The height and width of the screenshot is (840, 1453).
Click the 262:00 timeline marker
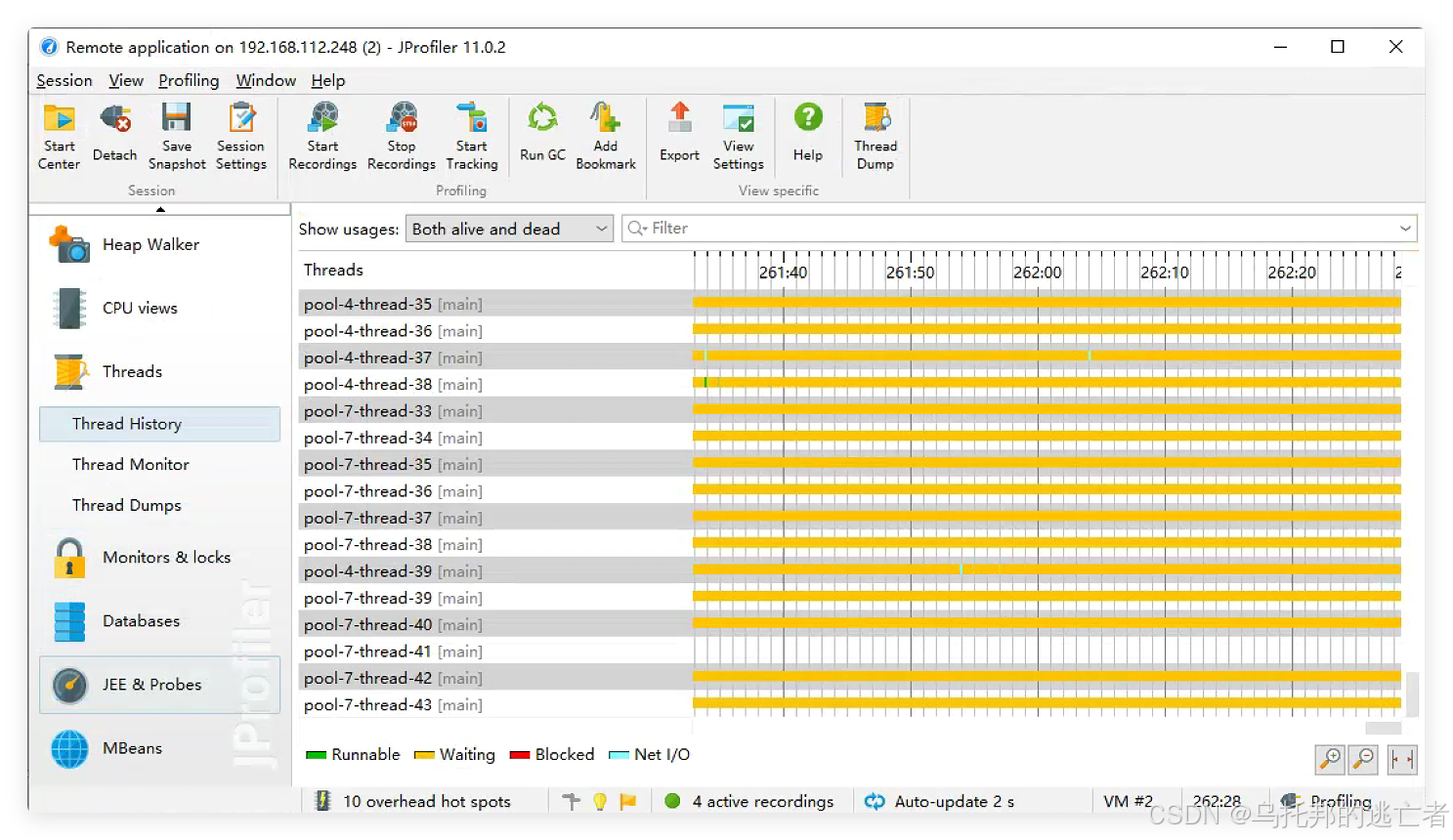[x=1037, y=273]
